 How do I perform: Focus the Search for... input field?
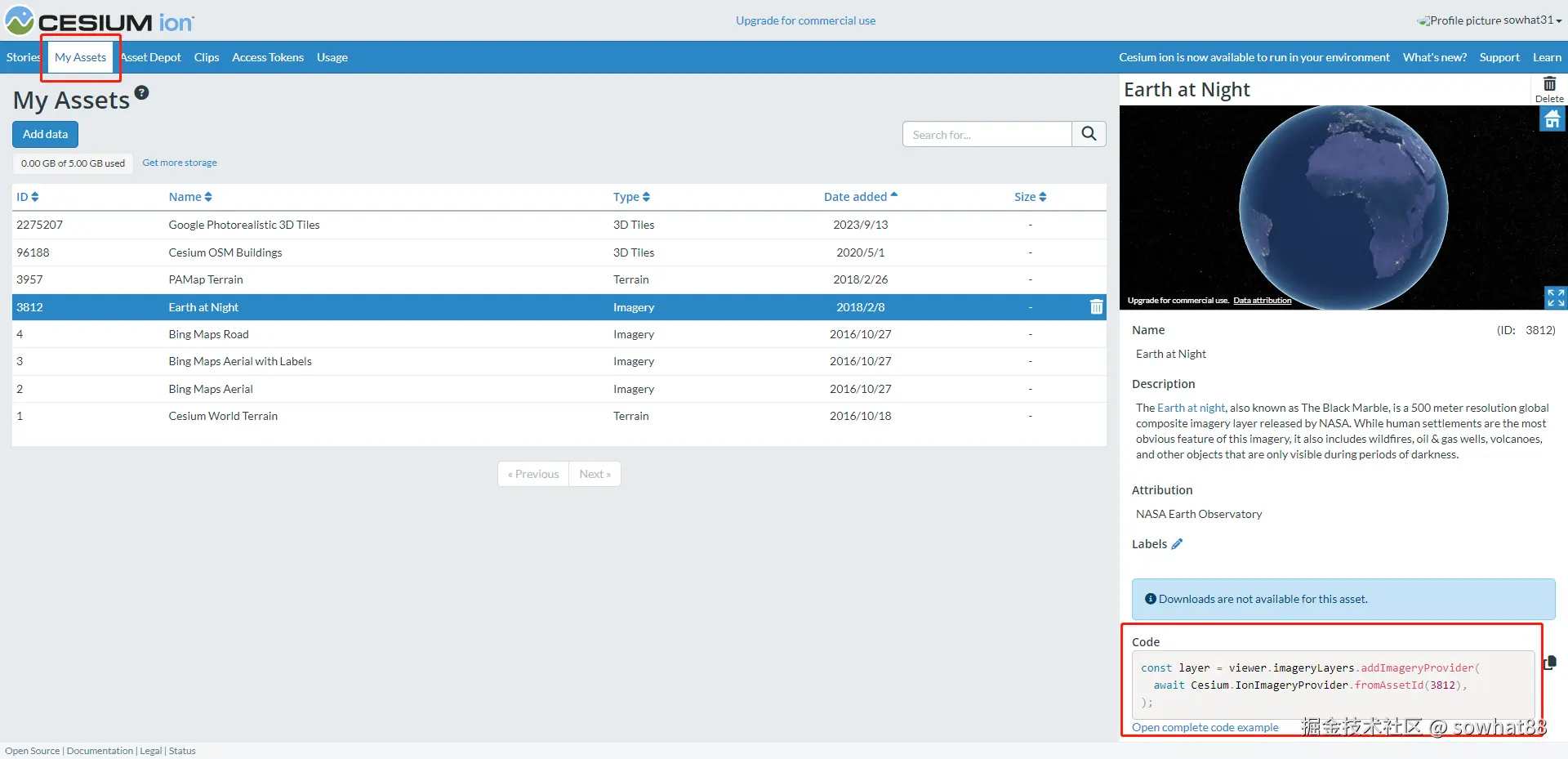pyautogui.click(x=987, y=134)
